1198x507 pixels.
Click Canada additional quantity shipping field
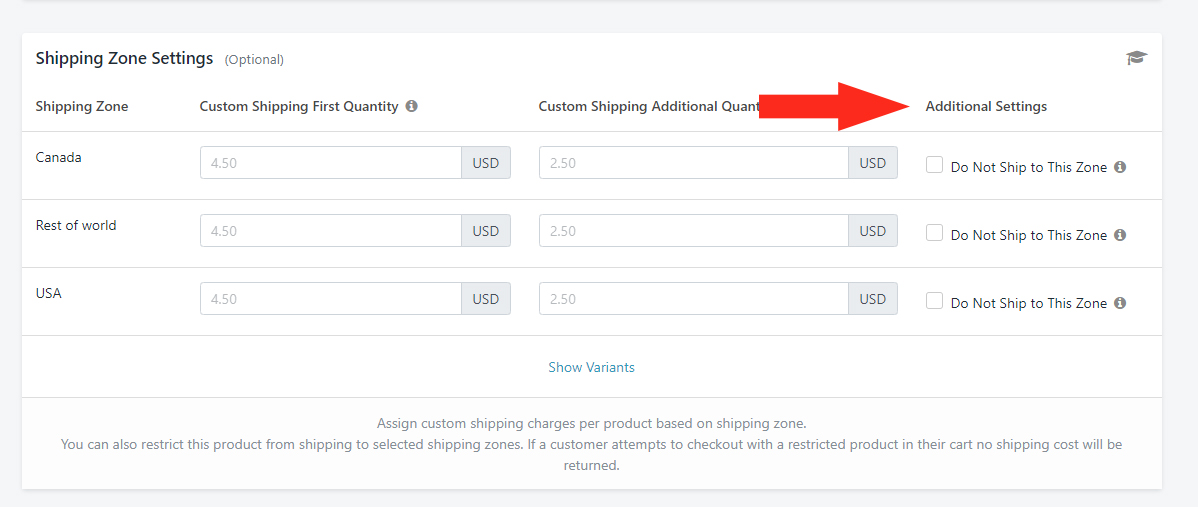pos(694,163)
